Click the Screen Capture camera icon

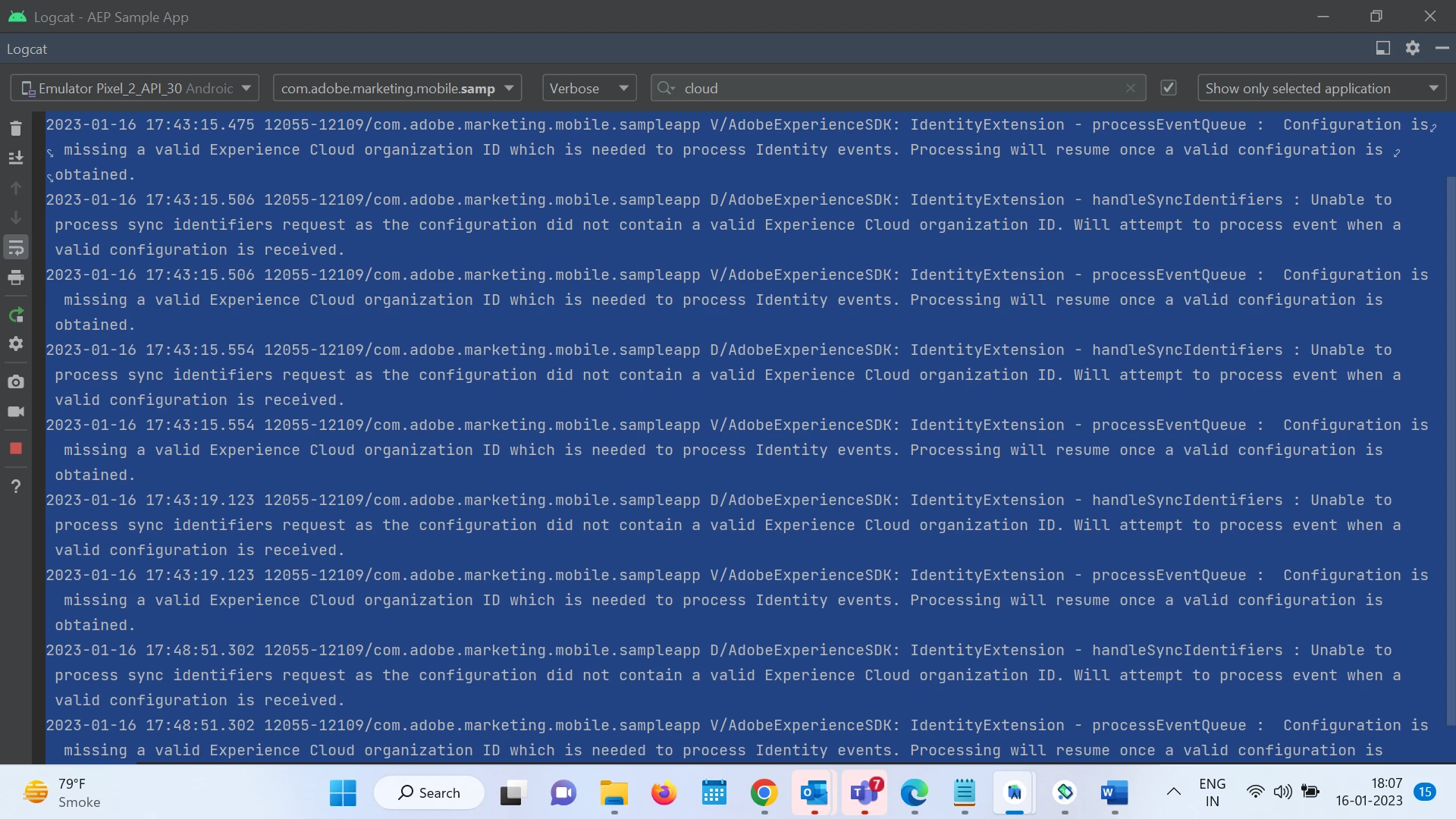pos(16,381)
